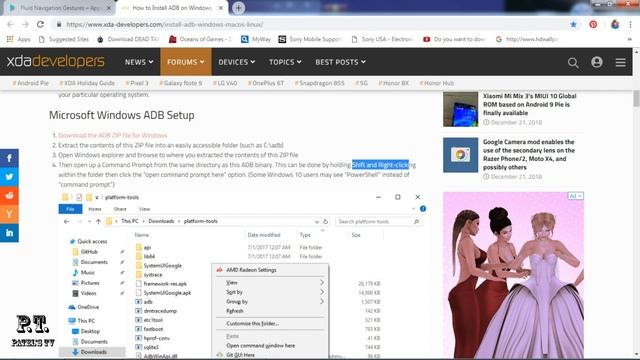This screenshot has width=640, height=360.
Task: Expand the NEWS dropdown menu
Action: coord(139,62)
